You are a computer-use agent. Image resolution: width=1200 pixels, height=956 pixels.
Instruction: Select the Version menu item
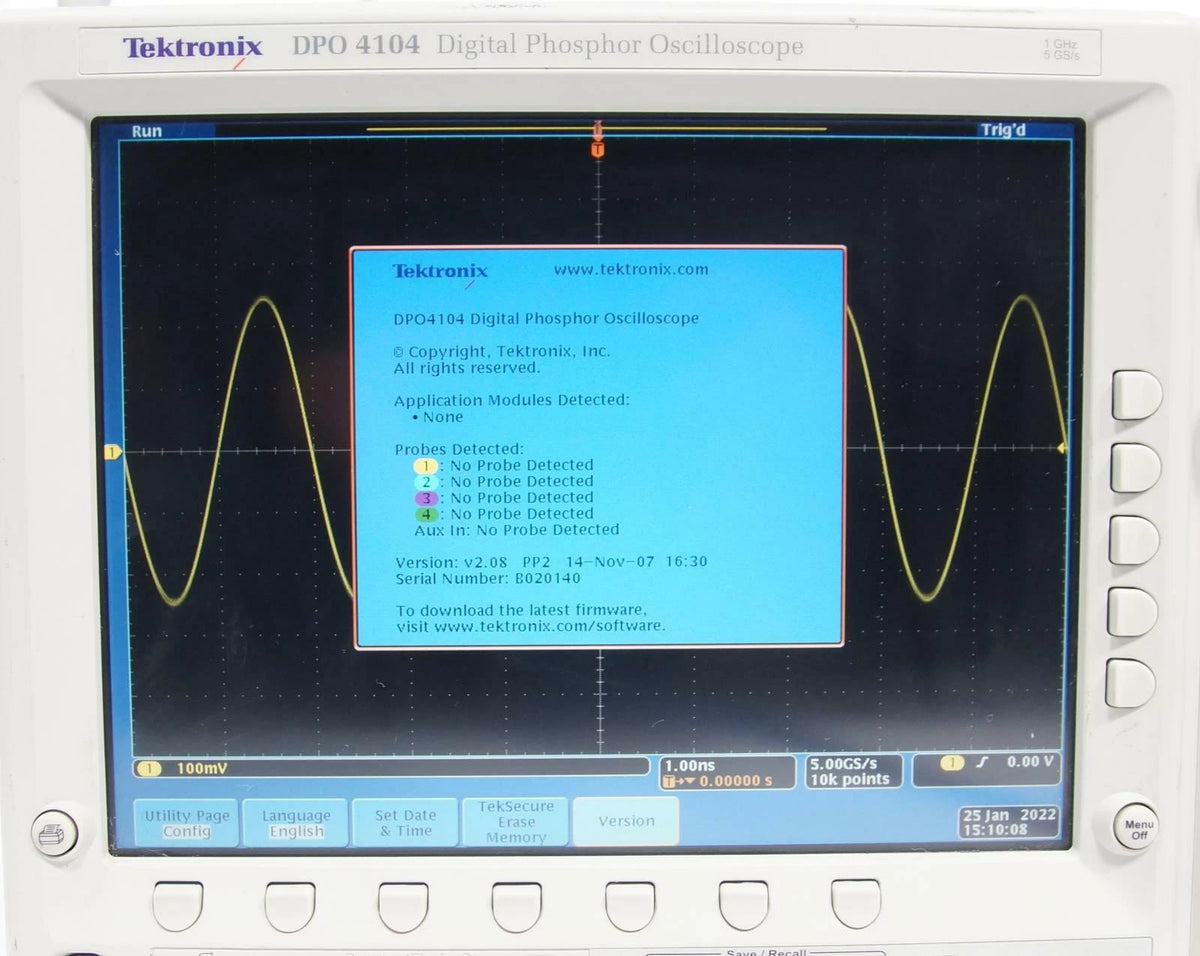[x=626, y=821]
